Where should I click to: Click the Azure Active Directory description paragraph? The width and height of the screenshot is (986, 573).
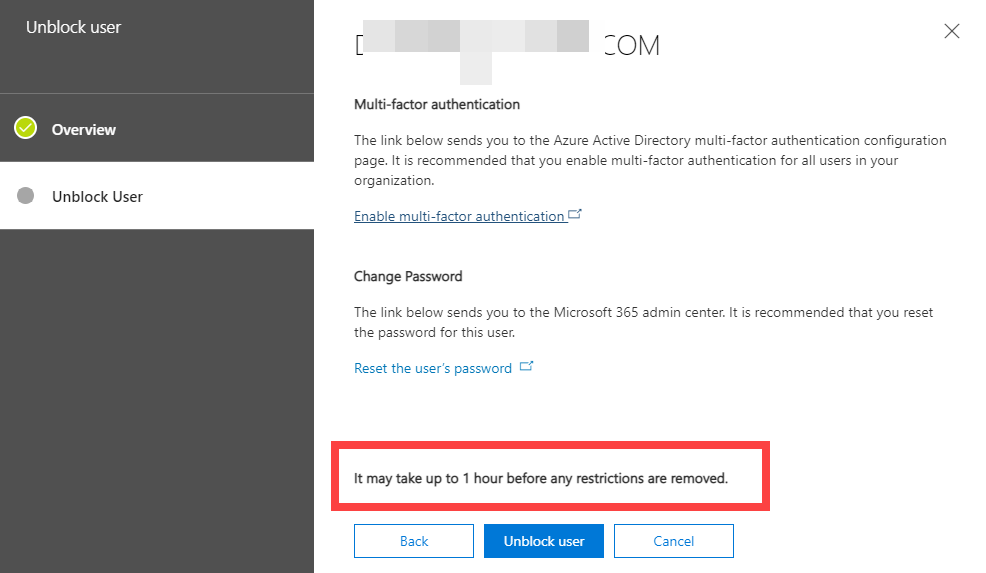(x=650, y=160)
